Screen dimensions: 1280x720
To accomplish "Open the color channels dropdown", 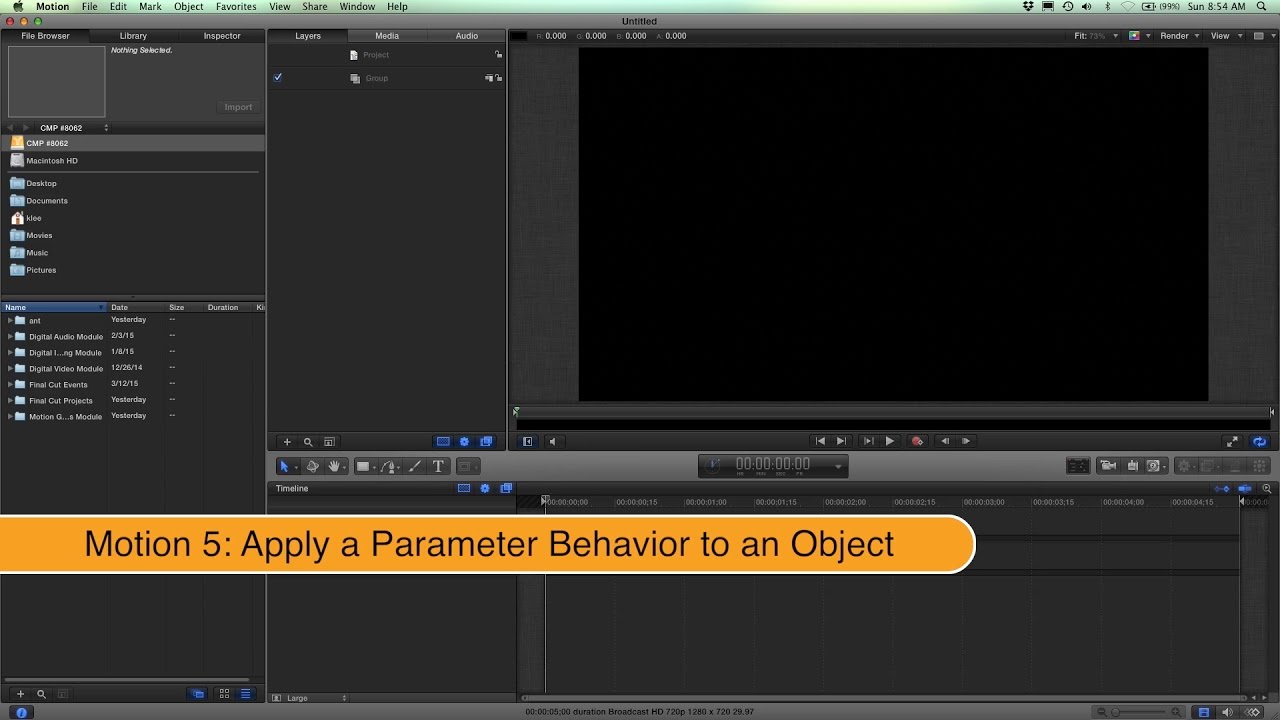I will coord(1138,36).
